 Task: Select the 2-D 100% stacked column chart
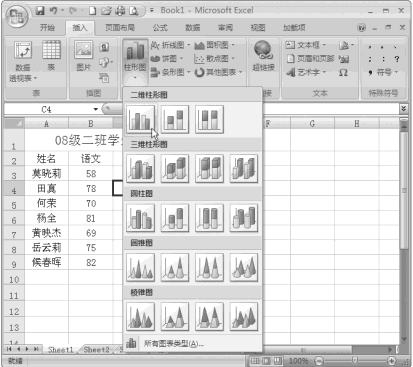coord(209,119)
